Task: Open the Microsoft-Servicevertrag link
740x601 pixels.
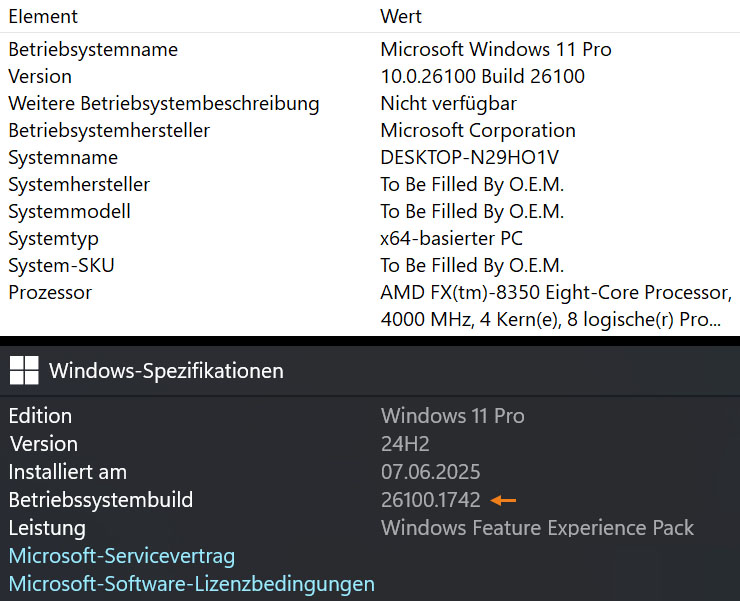Action: point(122,556)
